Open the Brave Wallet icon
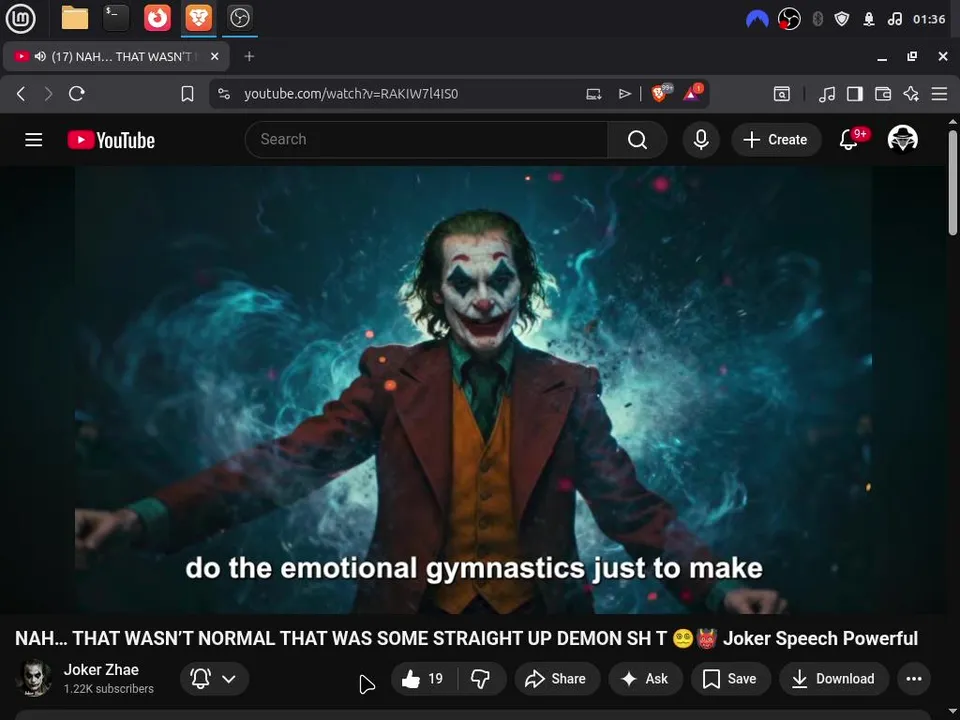960x720 pixels. click(x=883, y=94)
